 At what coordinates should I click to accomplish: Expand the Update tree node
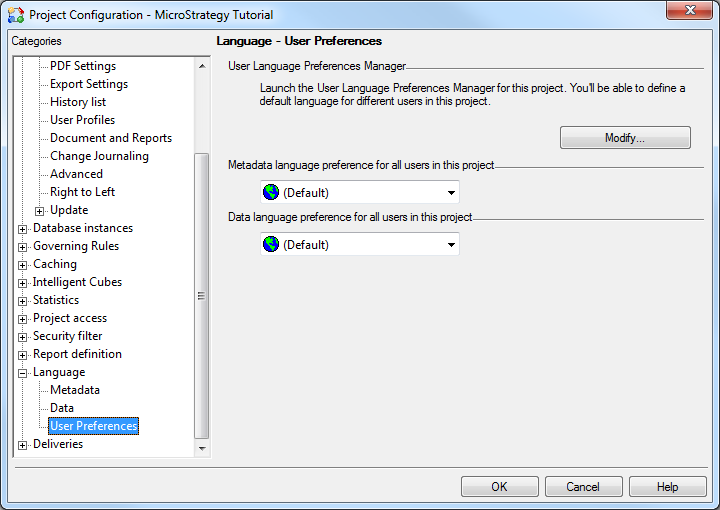tap(40, 210)
